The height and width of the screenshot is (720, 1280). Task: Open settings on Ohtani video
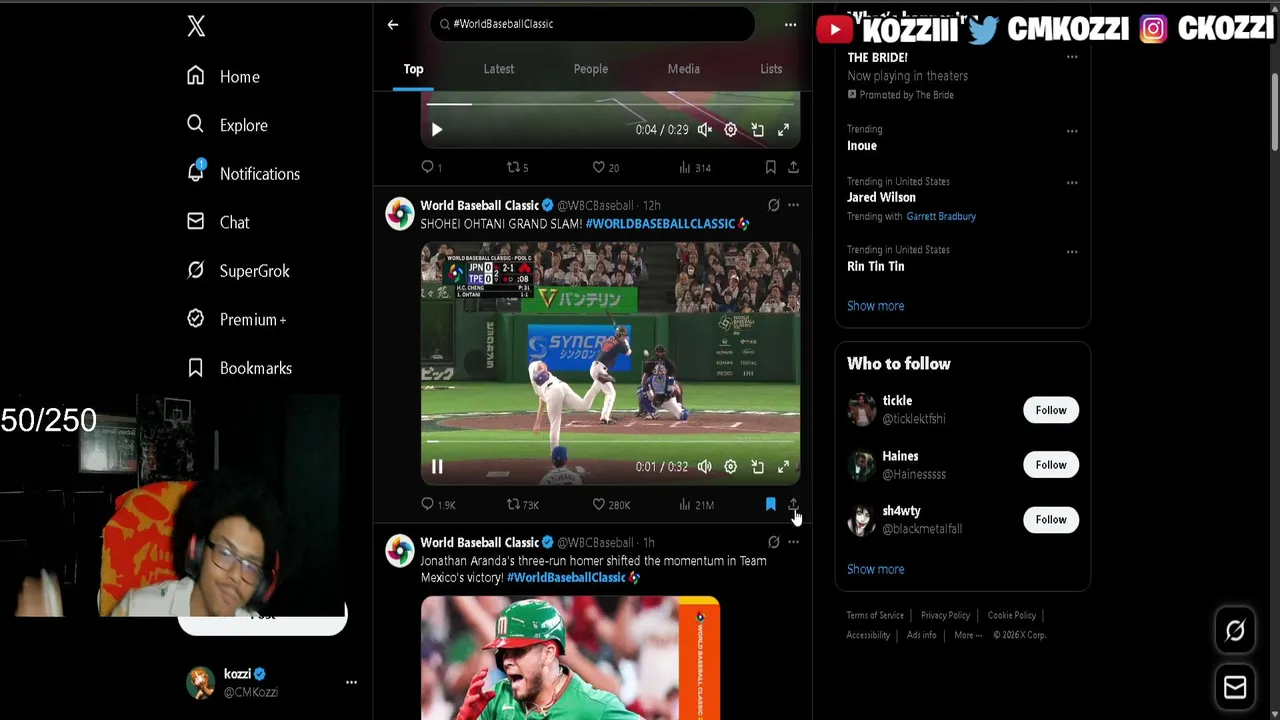coord(731,467)
